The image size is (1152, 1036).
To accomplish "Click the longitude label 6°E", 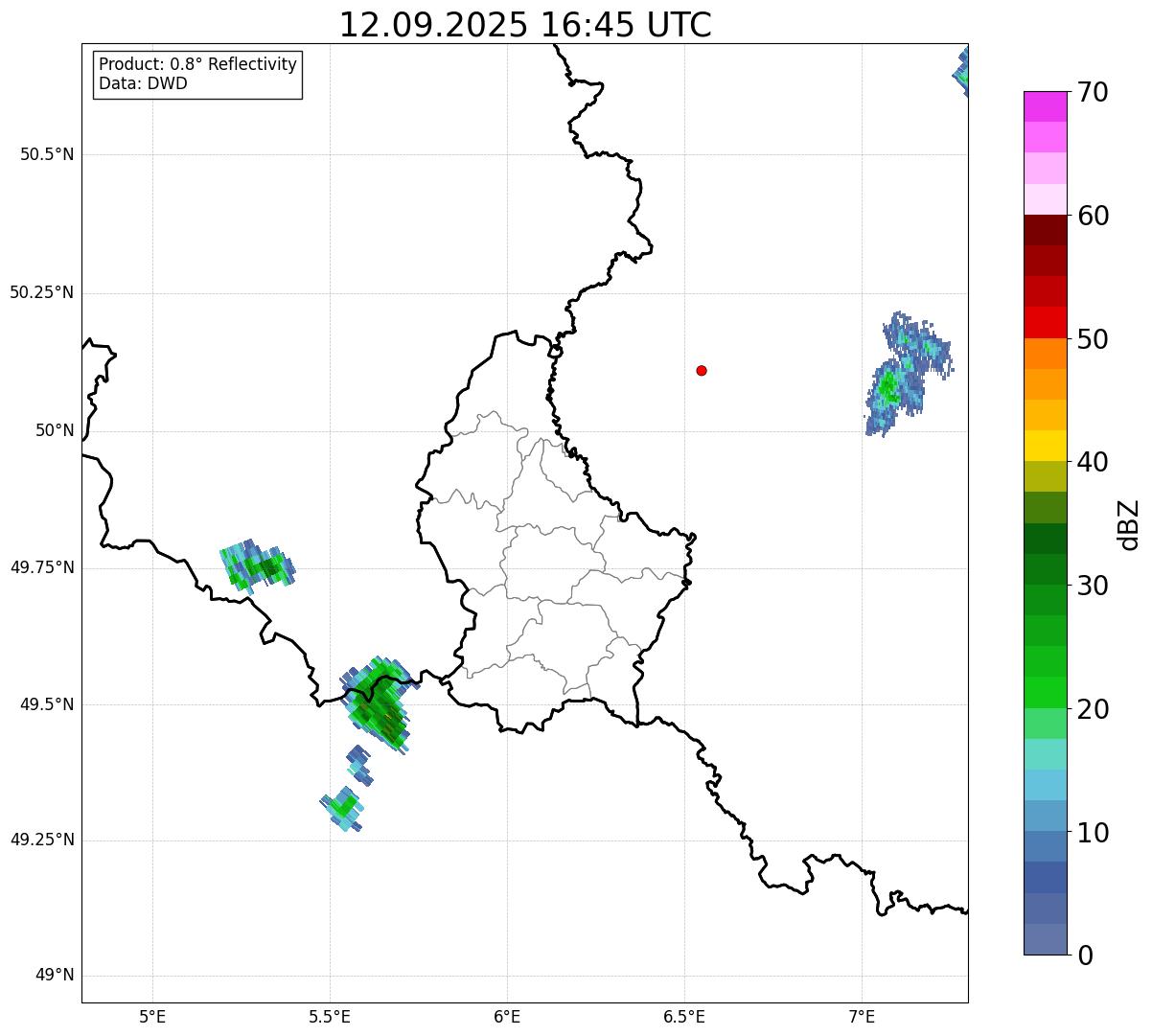I will click(x=507, y=1016).
